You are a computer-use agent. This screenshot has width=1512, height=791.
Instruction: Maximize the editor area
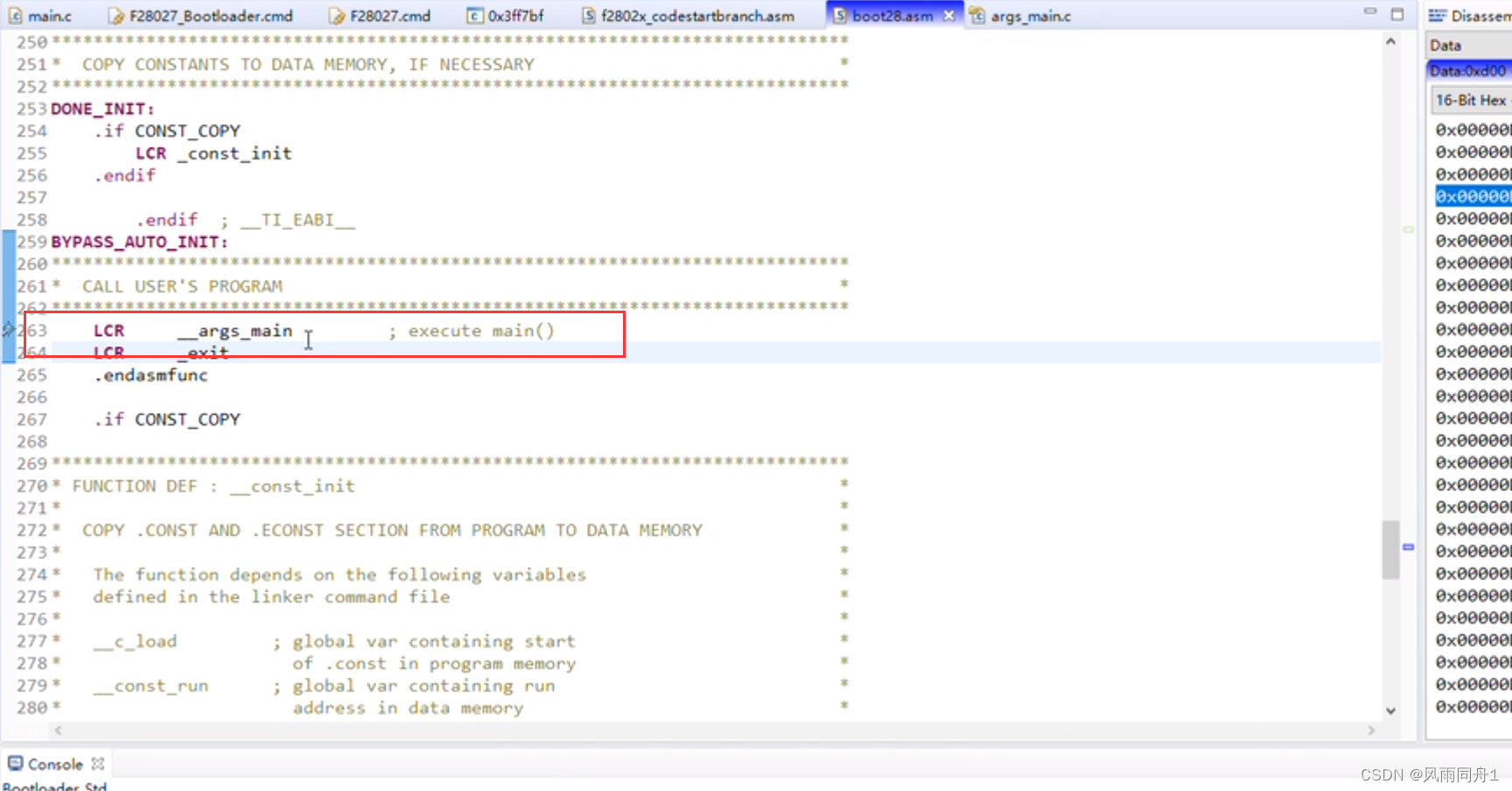1397,14
